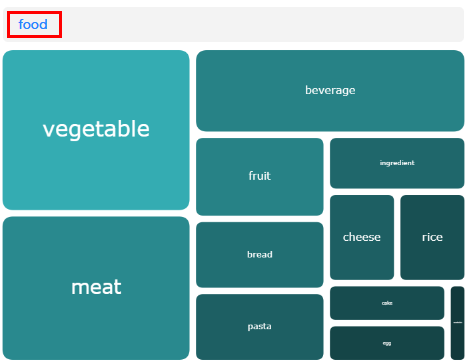Select the rice tile
Viewport: 472px width, 364px height.
pos(432,237)
